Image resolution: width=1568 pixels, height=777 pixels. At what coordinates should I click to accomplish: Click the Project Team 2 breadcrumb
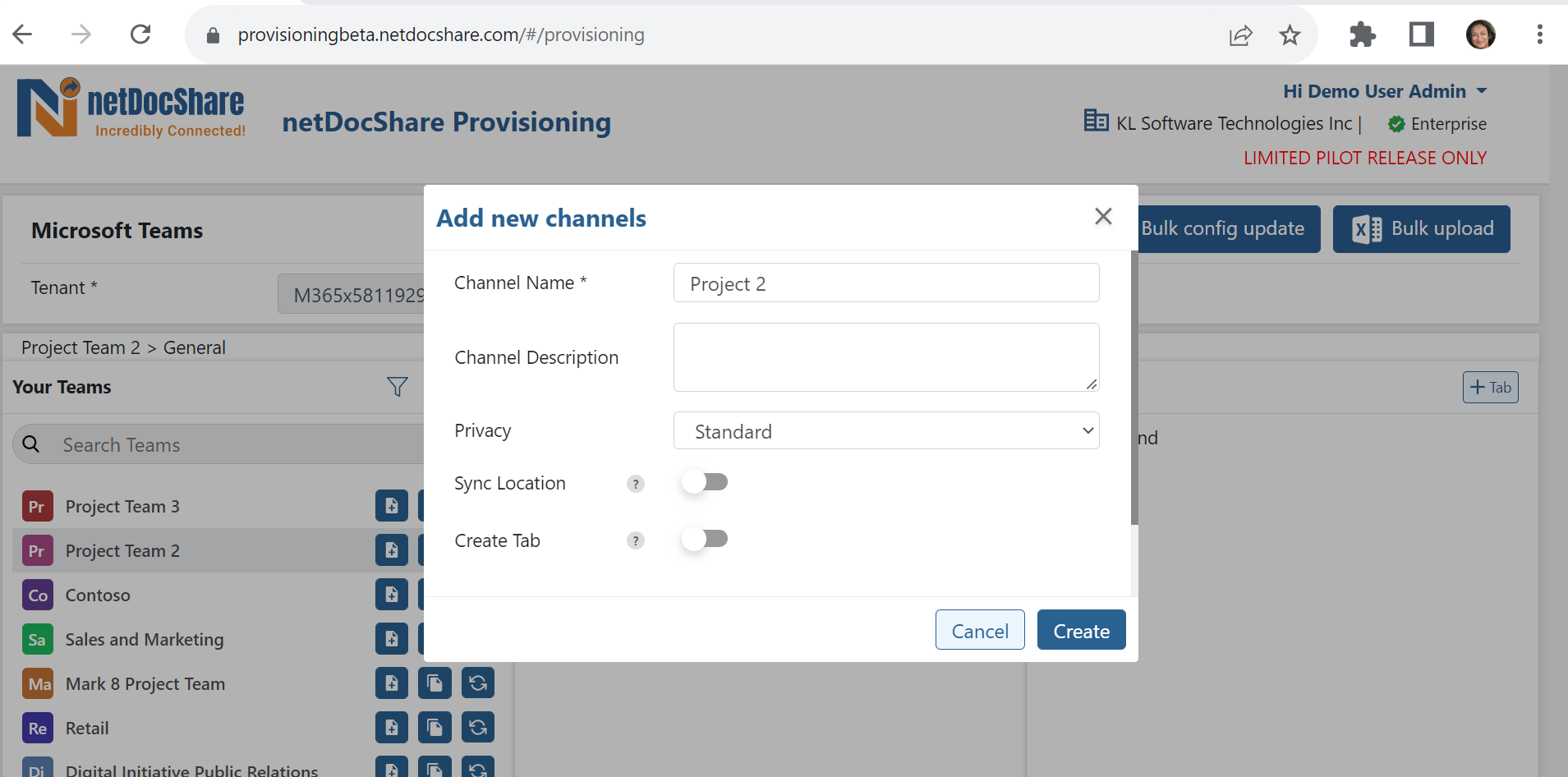pyautogui.click(x=80, y=347)
